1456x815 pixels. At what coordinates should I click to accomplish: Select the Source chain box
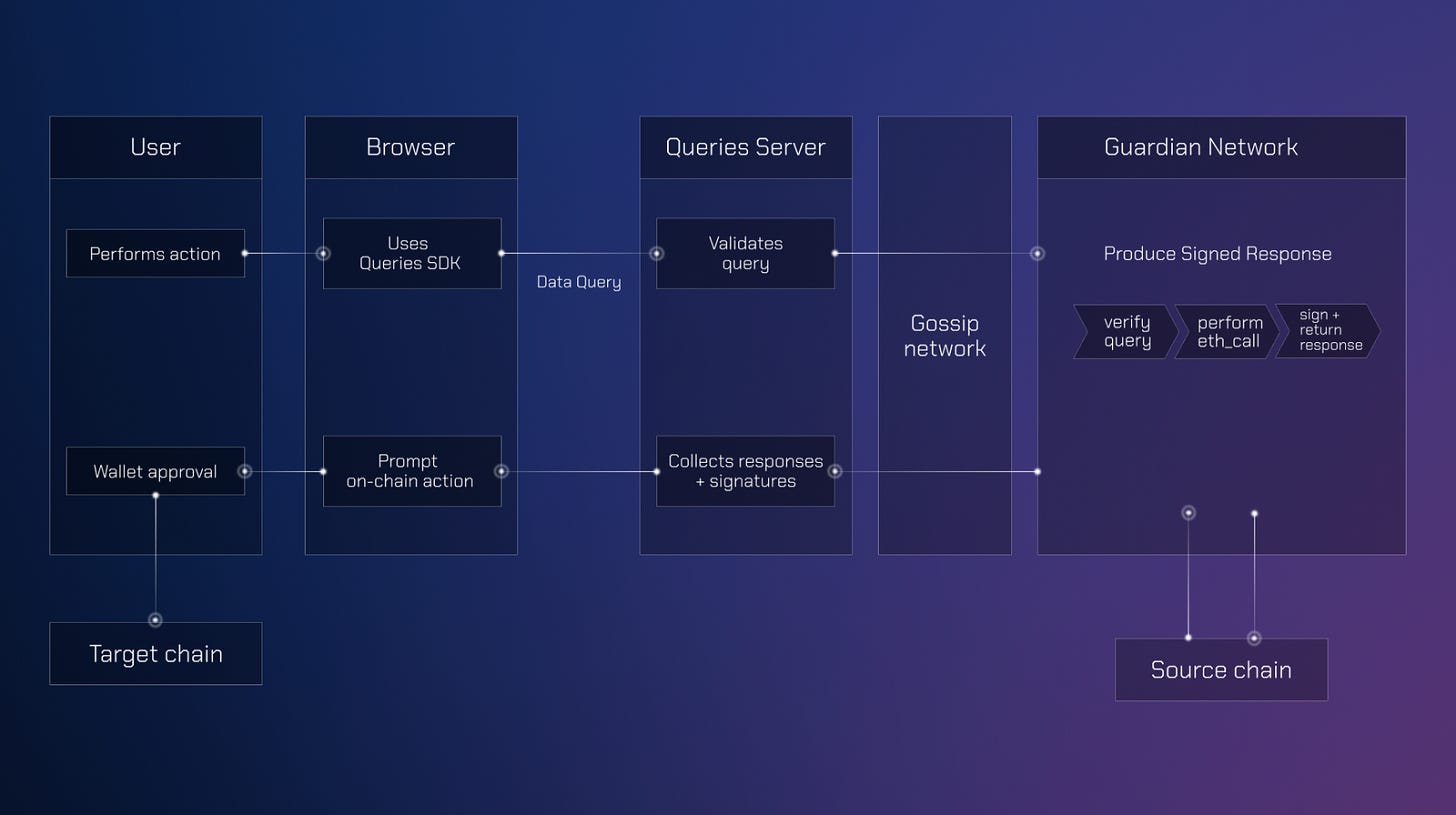pos(1221,670)
